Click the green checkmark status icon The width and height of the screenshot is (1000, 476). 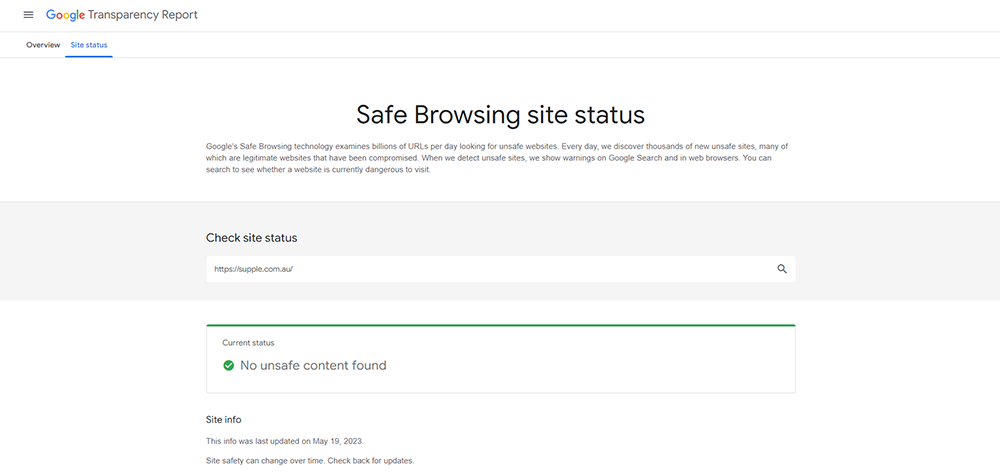(228, 366)
